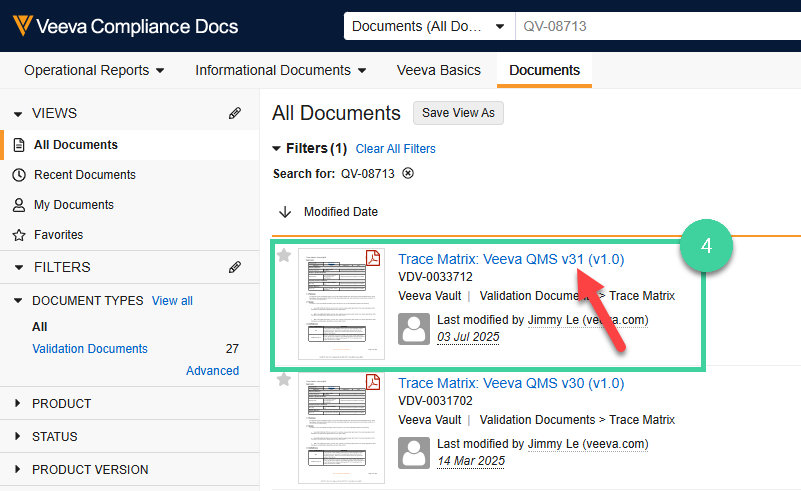
Task: Sort by Modified Date label
Action: 341,212
